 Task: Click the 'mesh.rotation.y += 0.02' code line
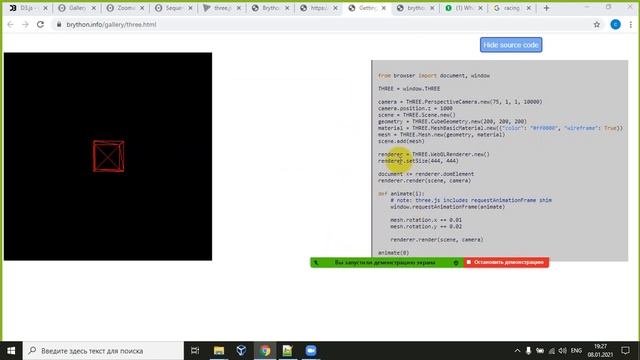tap(426, 227)
